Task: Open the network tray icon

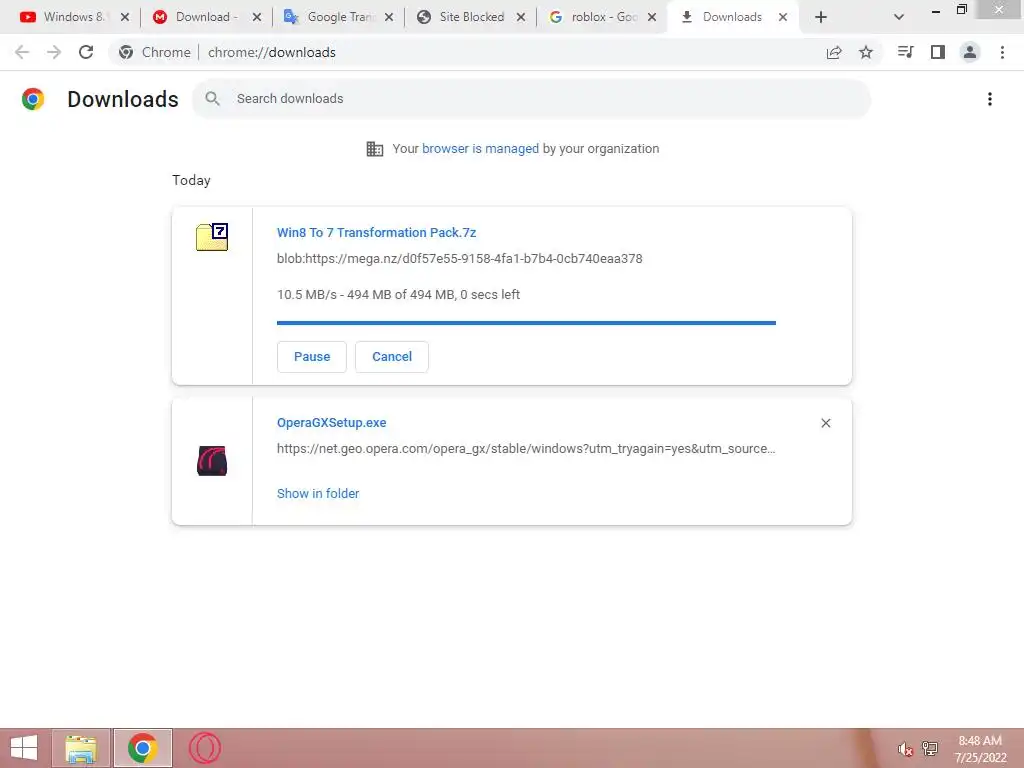Action: 929,748
